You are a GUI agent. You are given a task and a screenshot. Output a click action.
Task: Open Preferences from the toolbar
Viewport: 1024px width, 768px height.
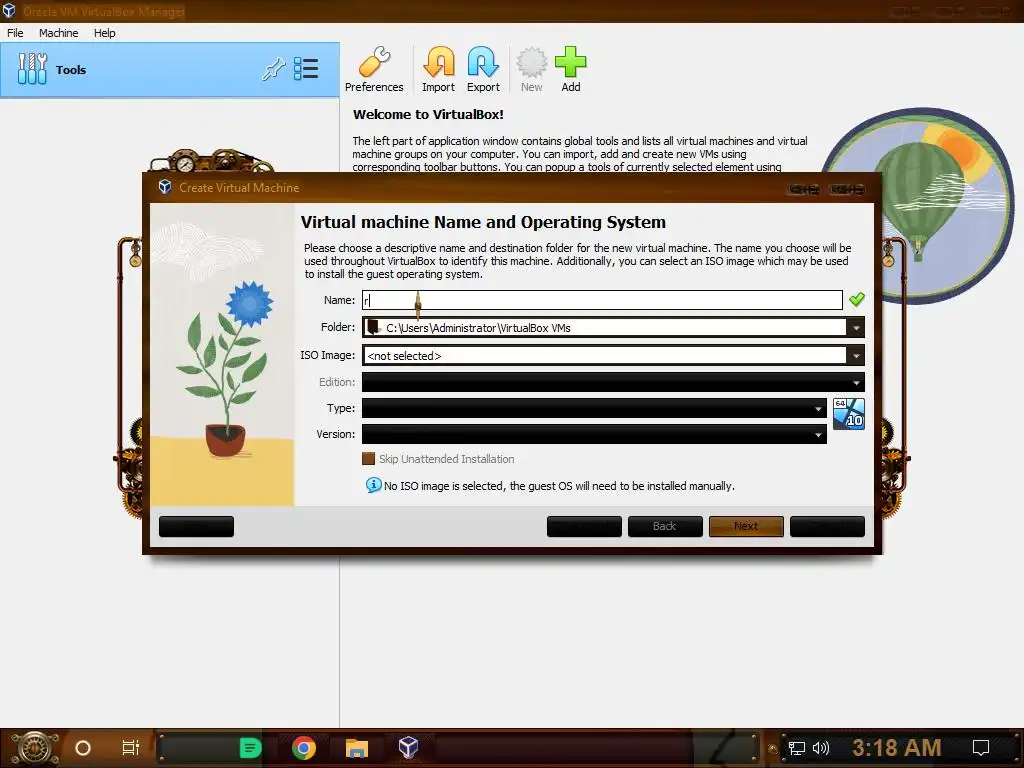click(x=374, y=69)
